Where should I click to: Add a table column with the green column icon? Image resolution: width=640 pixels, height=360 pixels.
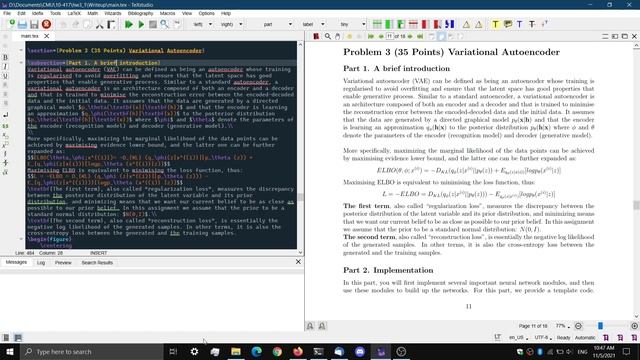[389, 24]
